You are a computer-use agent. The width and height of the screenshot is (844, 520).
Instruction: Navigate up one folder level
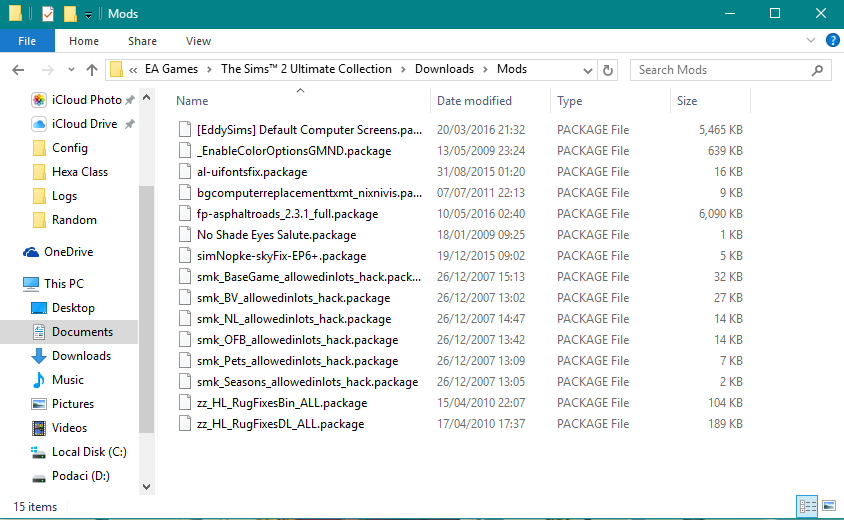point(92,70)
